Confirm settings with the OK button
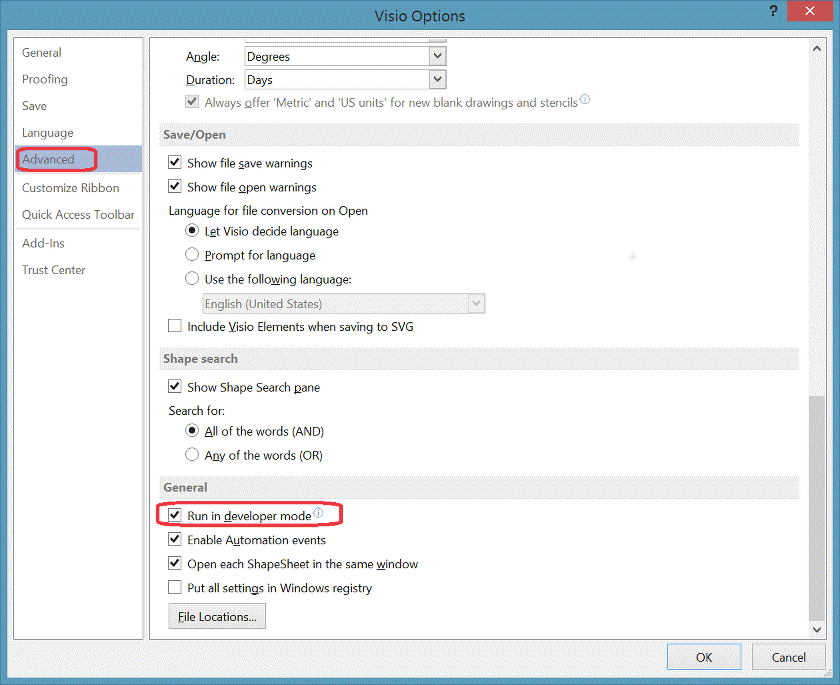The width and height of the screenshot is (840, 685). click(704, 657)
